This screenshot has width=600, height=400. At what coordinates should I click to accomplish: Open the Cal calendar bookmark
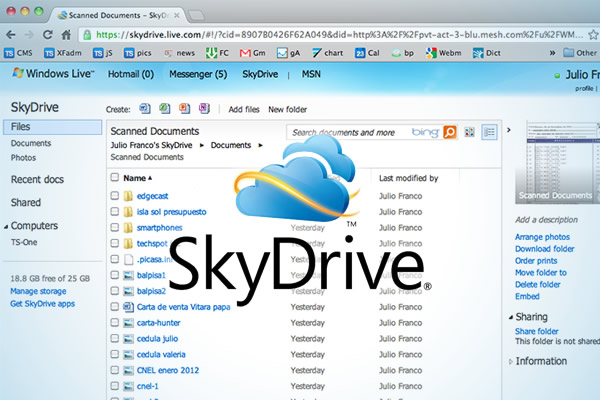click(367, 53)
